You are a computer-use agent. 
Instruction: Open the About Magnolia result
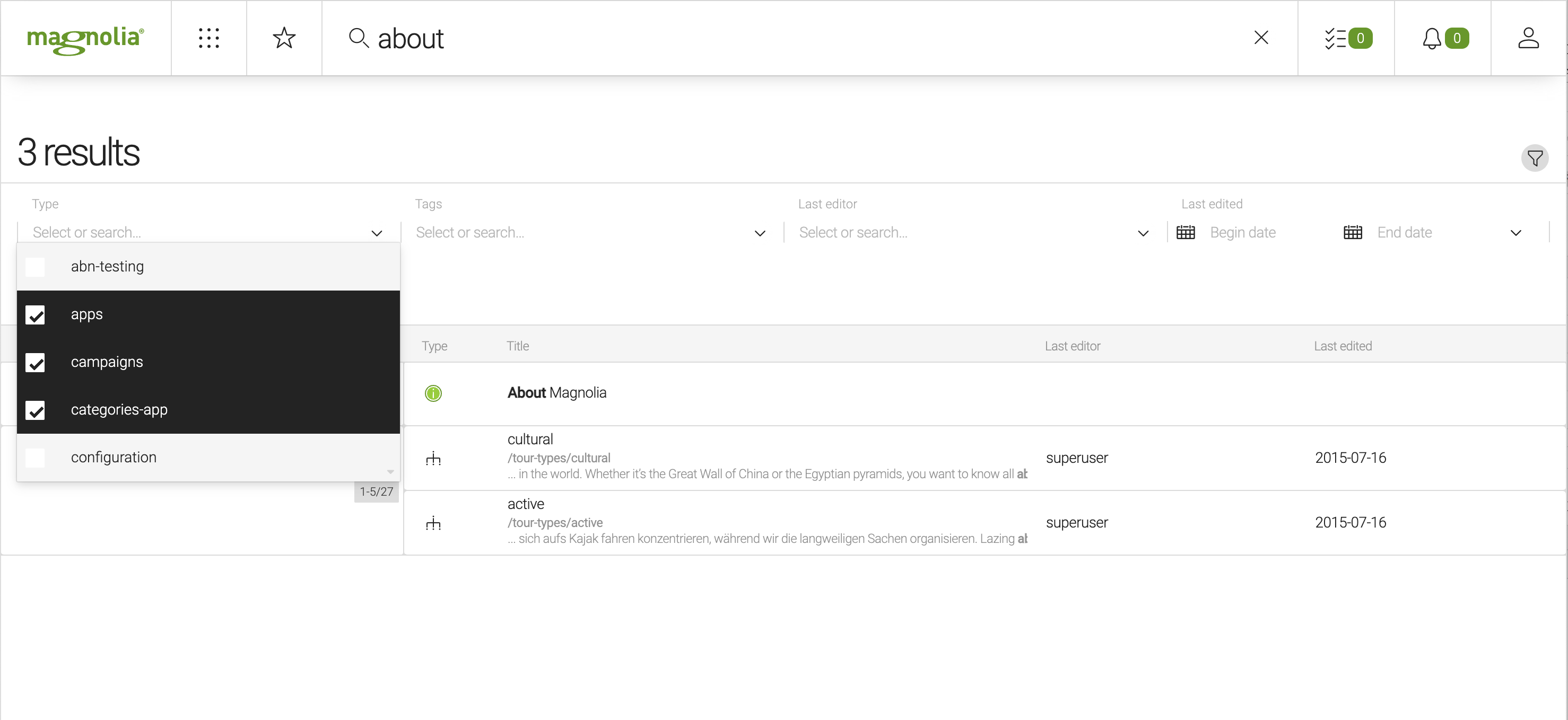pyautogui.click(x=556, y=392)
